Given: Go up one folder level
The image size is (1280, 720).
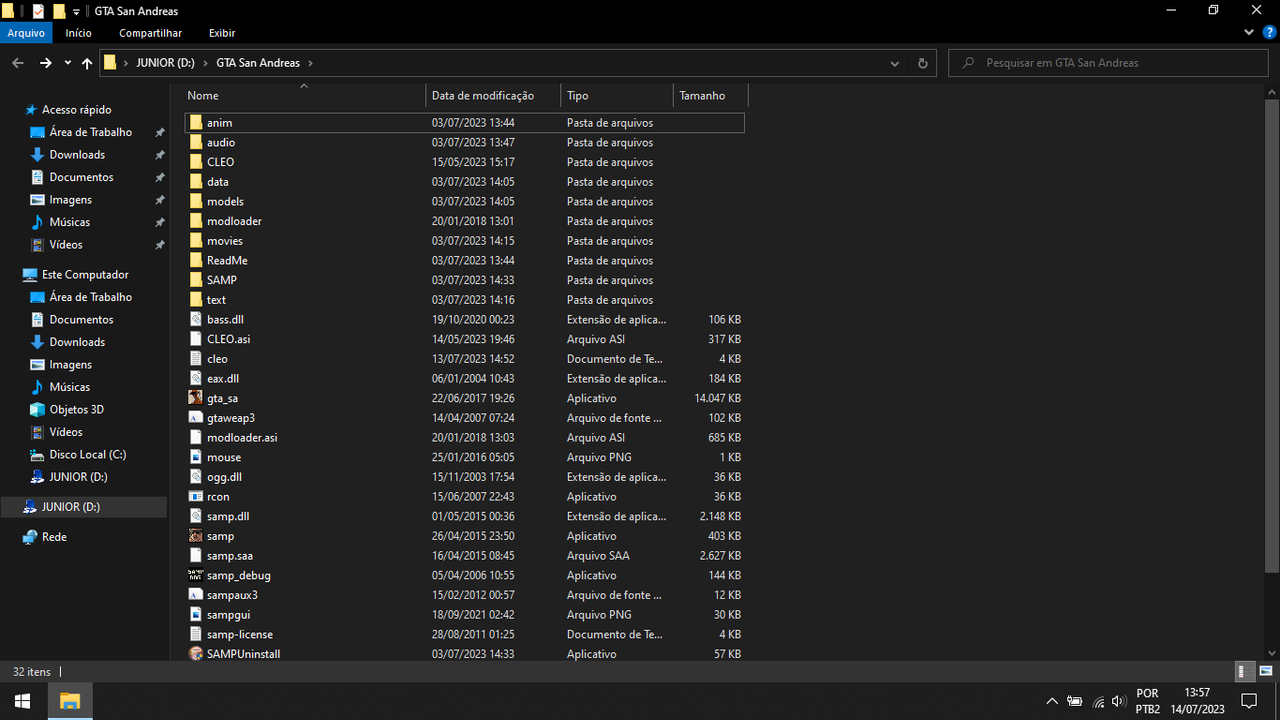Looking at the screenshot, I should pos(87,63).
